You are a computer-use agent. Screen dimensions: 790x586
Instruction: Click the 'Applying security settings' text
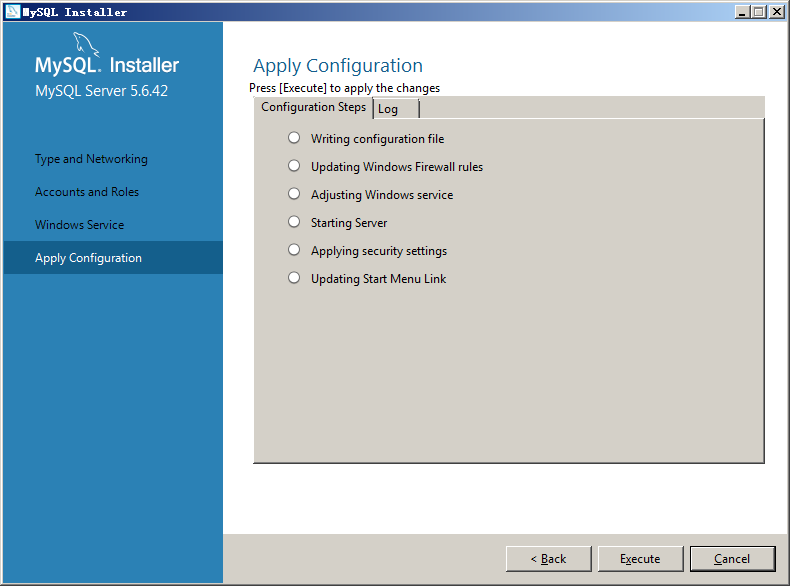click(x=379, y=251)
